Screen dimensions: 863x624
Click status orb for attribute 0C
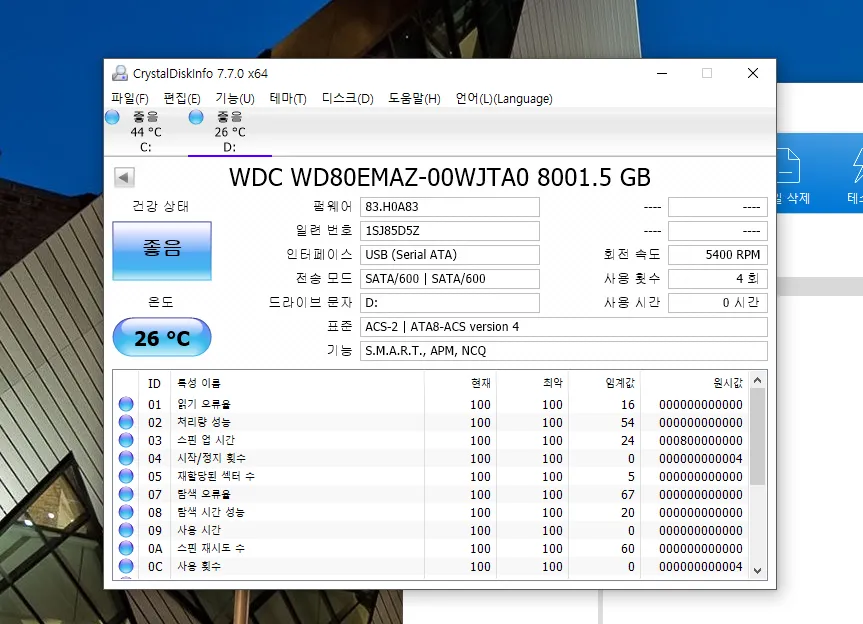[126, 566]
